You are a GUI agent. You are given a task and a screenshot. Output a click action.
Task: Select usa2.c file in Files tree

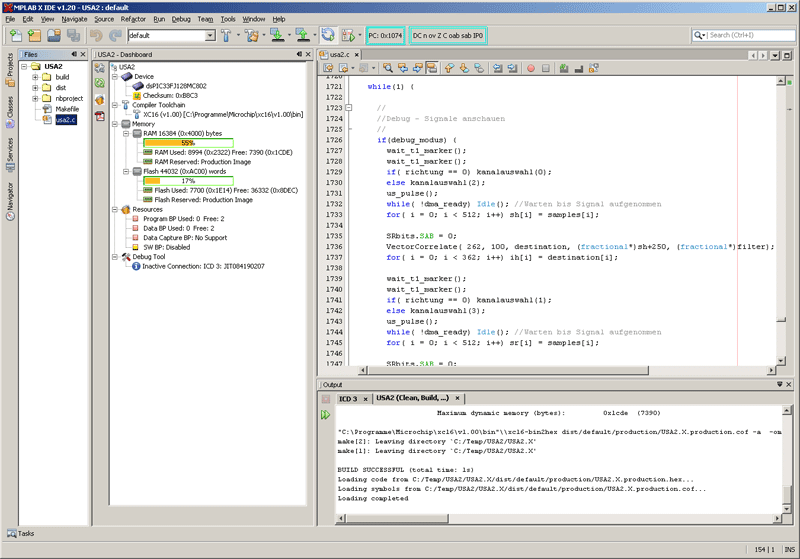point(66,120)
